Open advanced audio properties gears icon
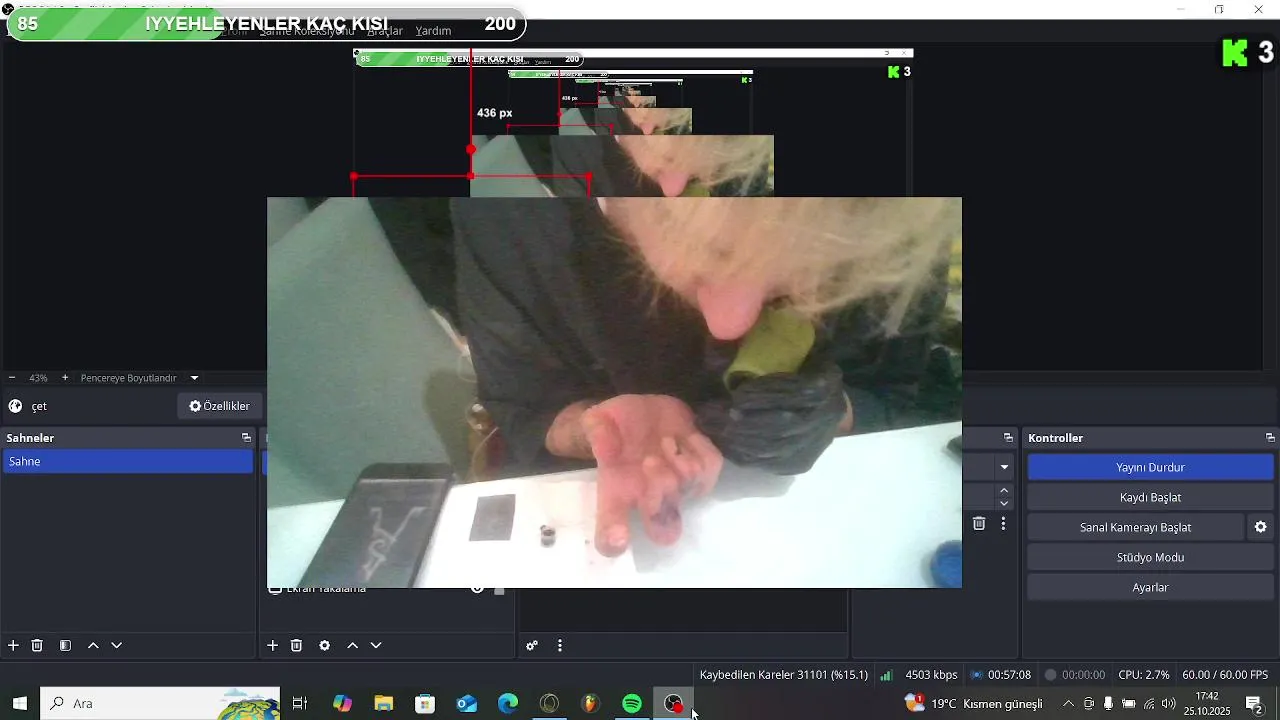1280x720 pixels. coord(532,646)
